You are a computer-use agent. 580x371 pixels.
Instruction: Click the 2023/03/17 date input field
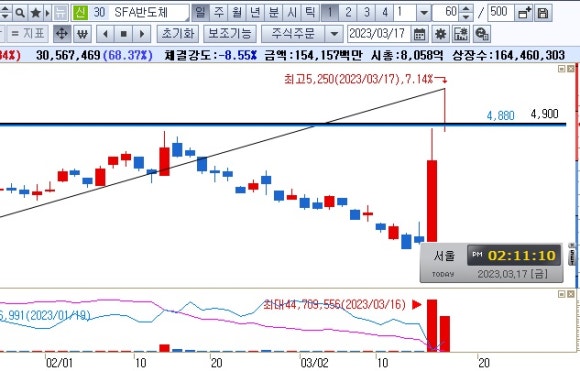coord(378,34)
